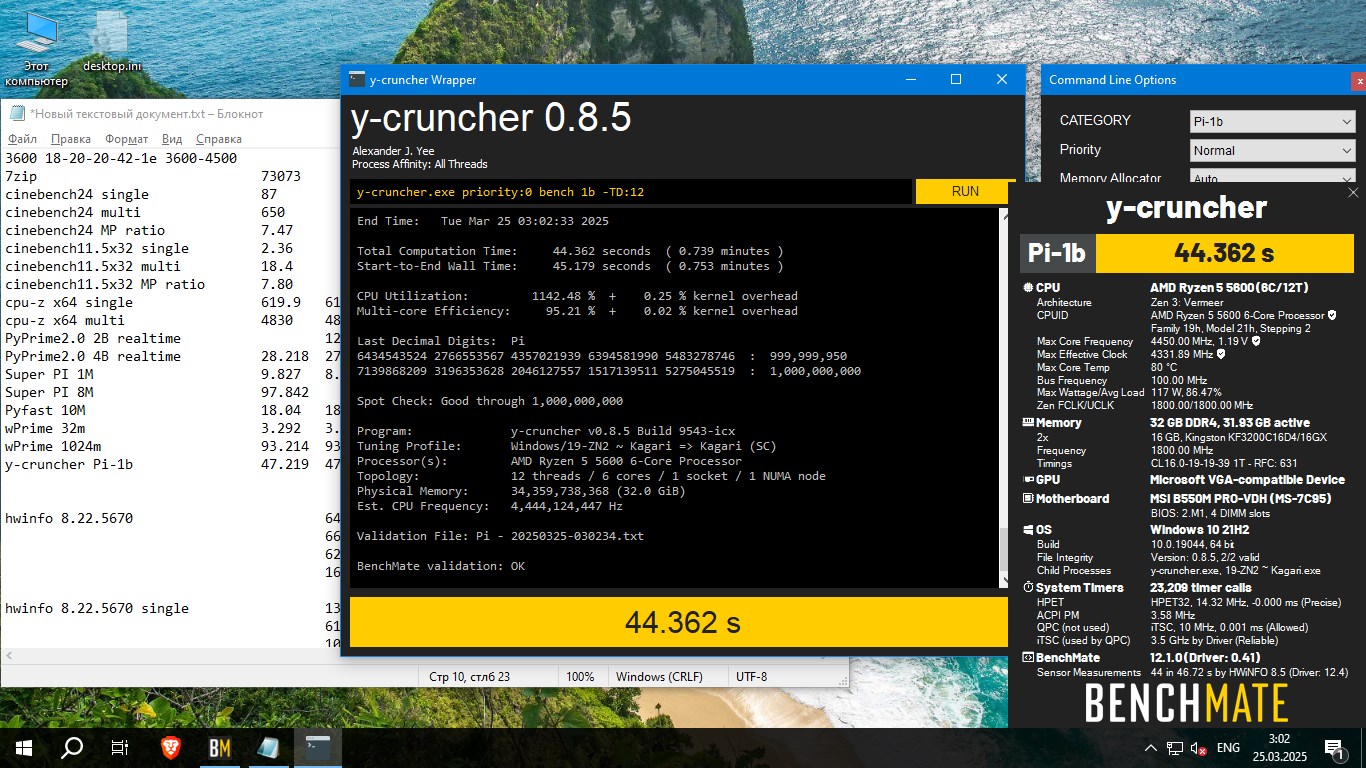
Task: Click the BenchMate section icon near version
Action: [1028, 658]
